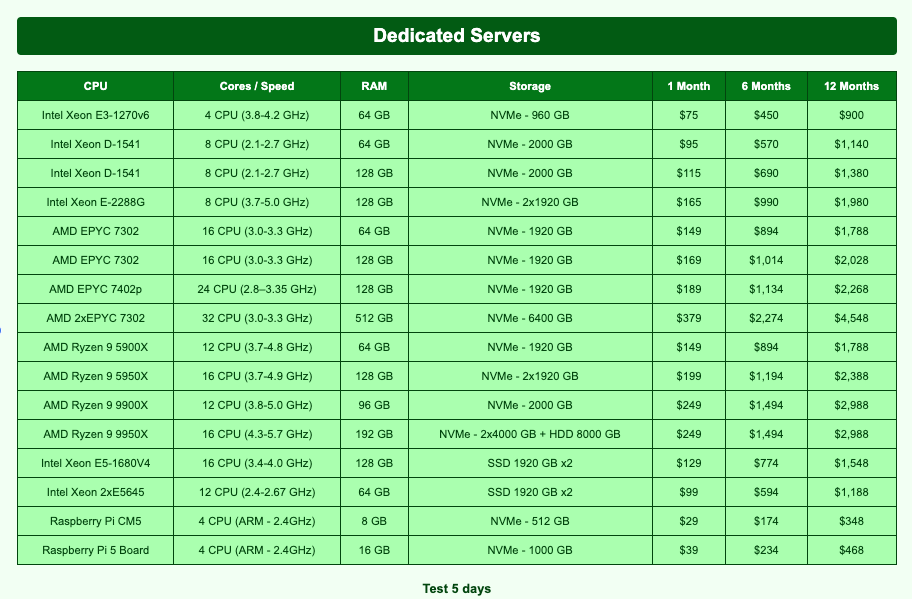Click the '192 GB' RAM cell
912x599 pixels.
click(x=374, y=434)
